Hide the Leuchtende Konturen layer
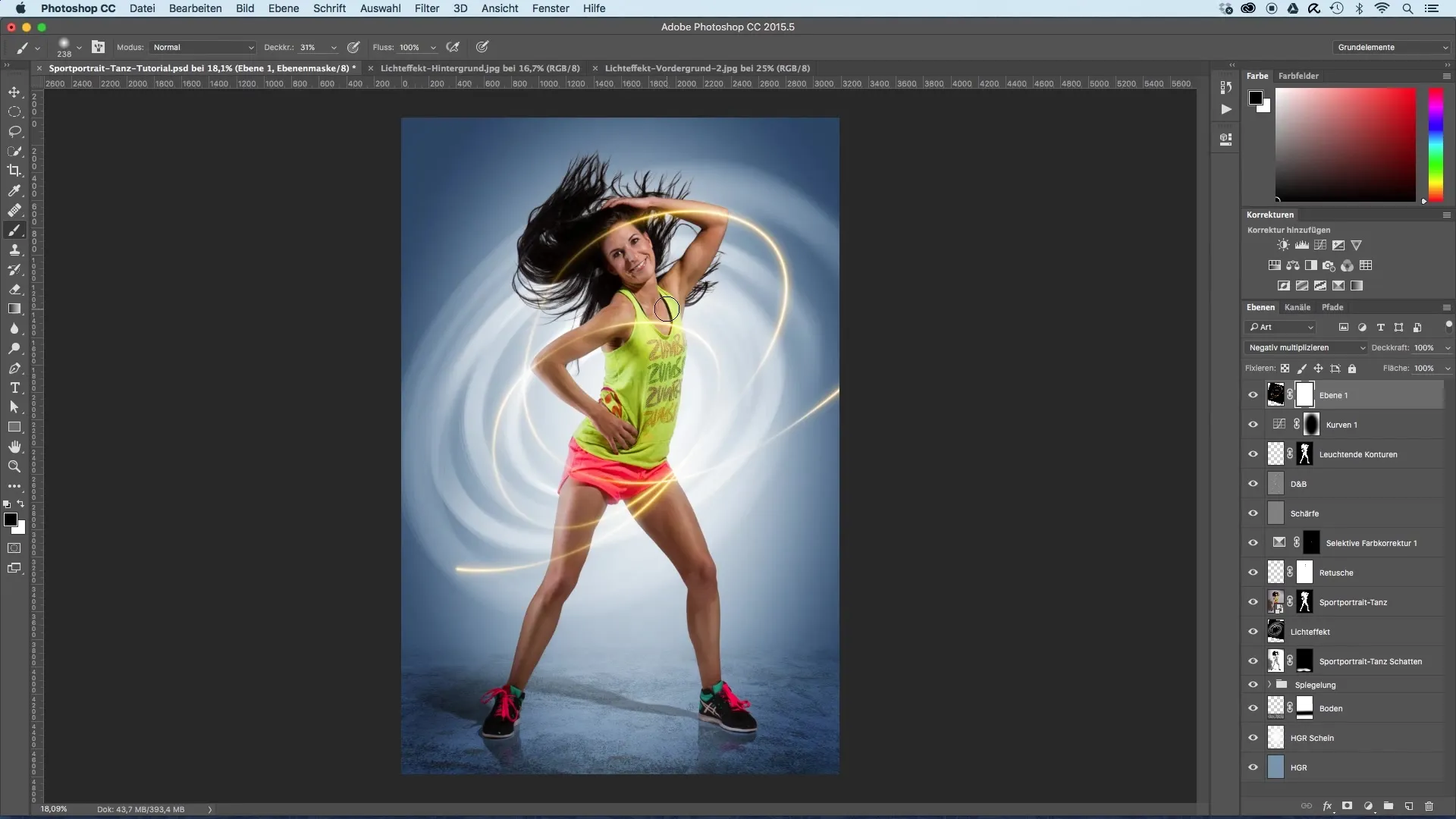The height and width of the screenshot is (819, 1456). click(x=1253, y=453)
